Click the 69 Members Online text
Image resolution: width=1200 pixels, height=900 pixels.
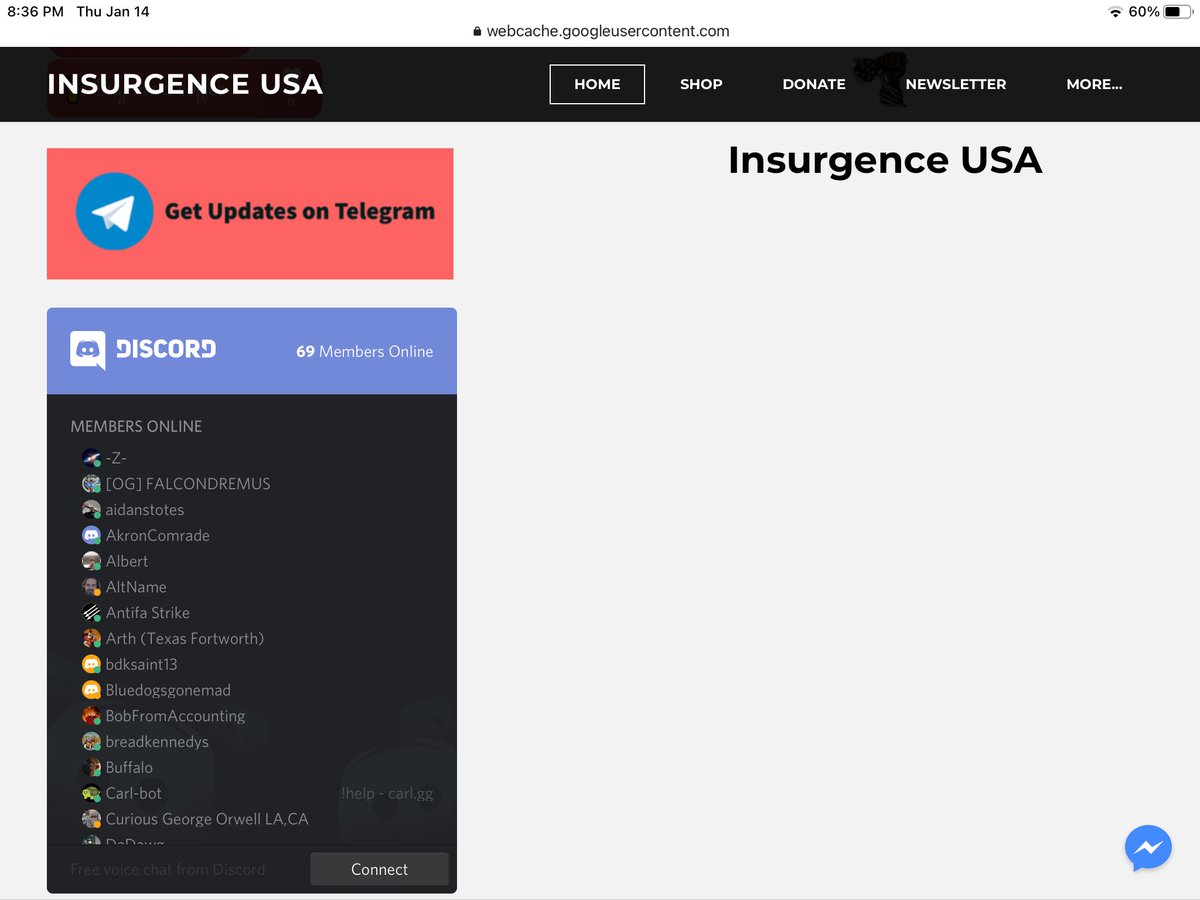365,351
